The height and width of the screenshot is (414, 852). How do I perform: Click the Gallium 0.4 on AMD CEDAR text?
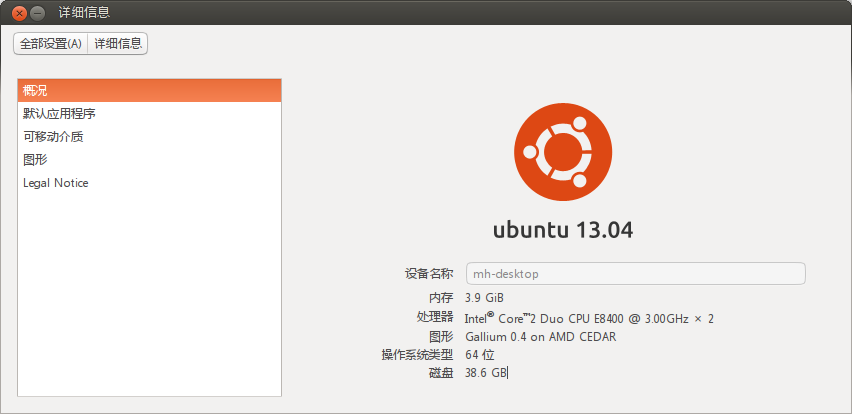tap(541, 337)
